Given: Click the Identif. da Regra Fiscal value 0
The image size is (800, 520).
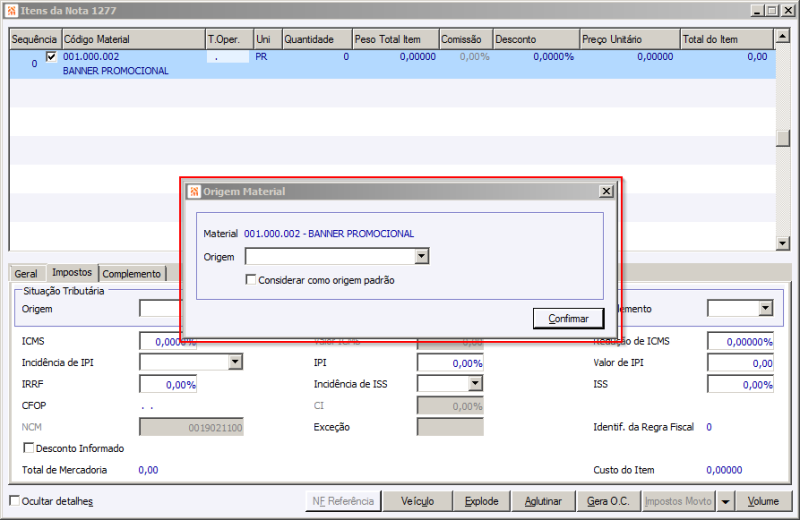Looking at the screenshot, I should pos(709,427).
